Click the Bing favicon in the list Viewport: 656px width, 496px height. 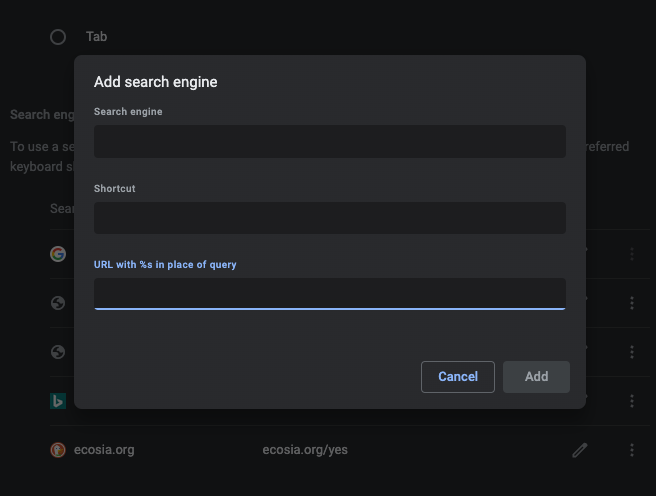(x=58, y=401)
